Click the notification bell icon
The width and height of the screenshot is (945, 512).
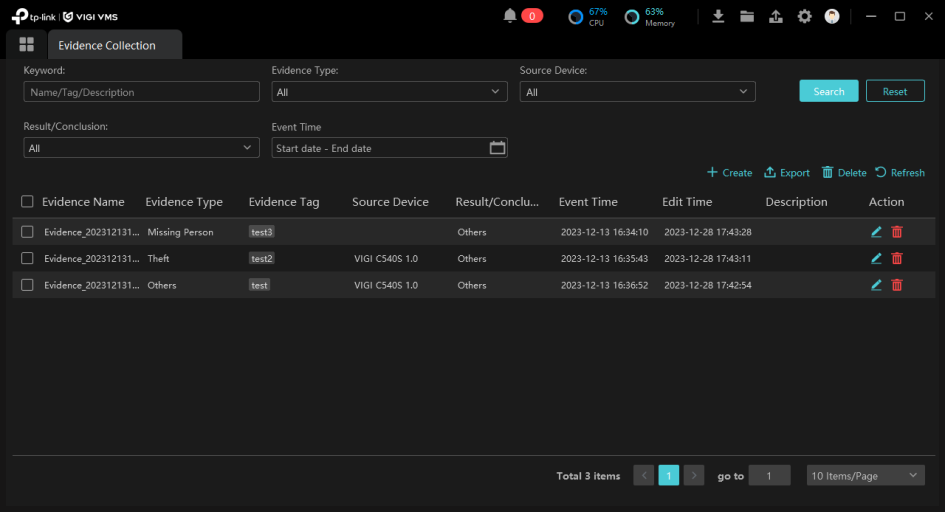510,16
